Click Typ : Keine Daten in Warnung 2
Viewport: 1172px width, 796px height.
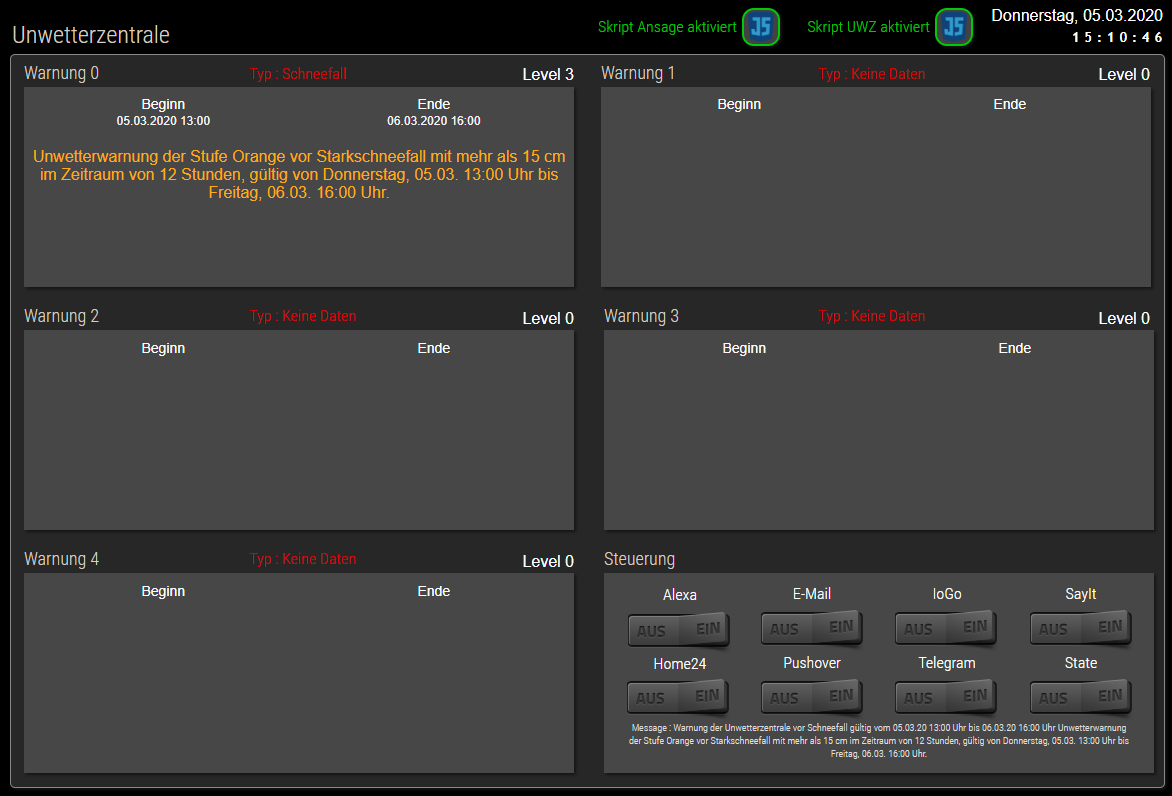[303, 316]
